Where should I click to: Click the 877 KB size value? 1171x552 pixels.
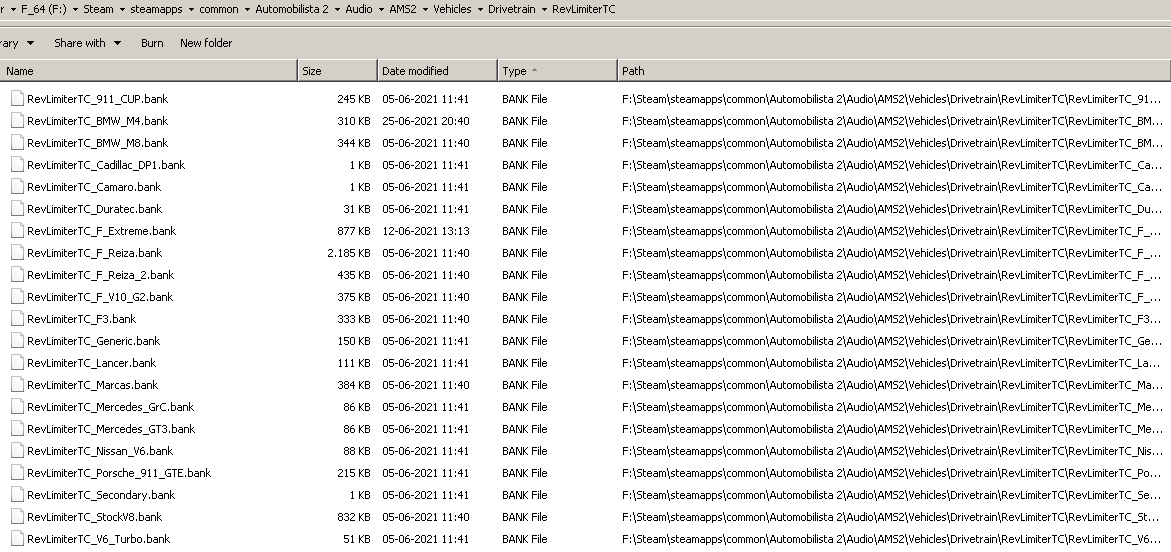point(353,231)
